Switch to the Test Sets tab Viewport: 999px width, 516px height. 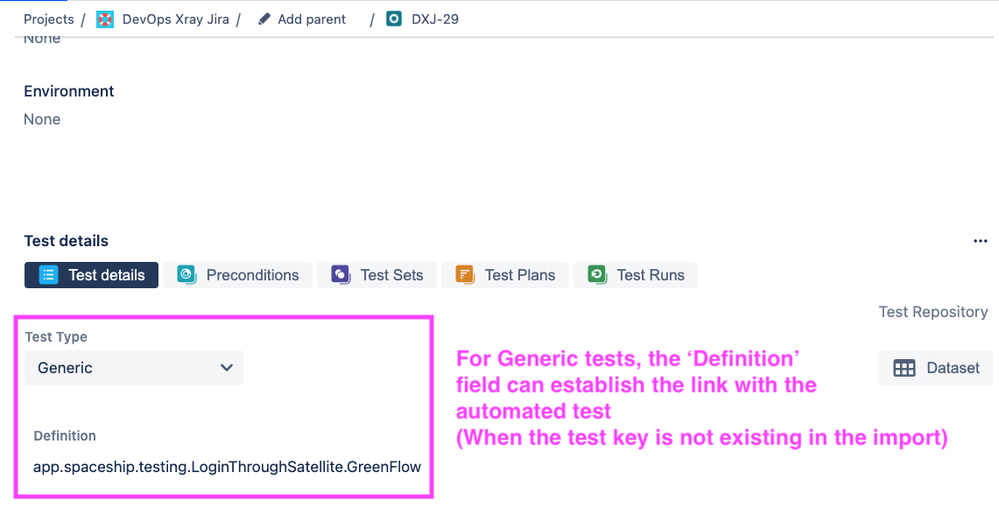(377, 275)
